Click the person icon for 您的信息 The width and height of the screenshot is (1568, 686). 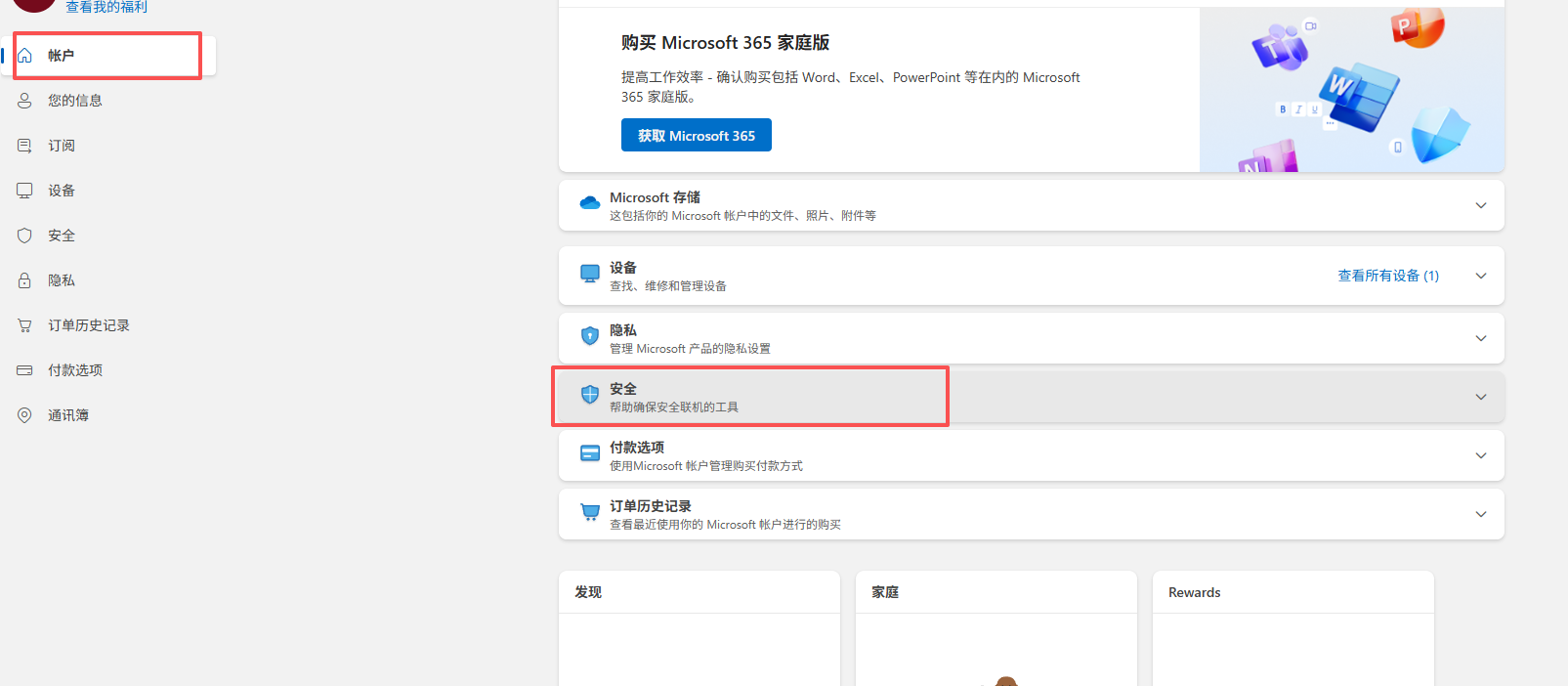25,101
